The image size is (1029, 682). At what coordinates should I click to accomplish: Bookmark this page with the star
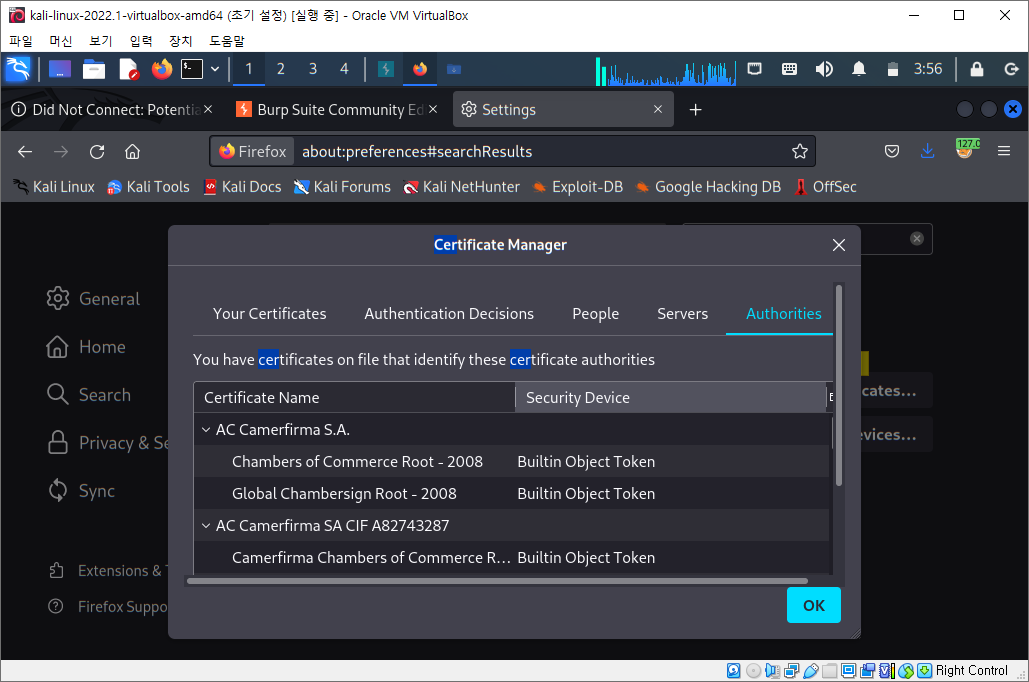(799, 152)
